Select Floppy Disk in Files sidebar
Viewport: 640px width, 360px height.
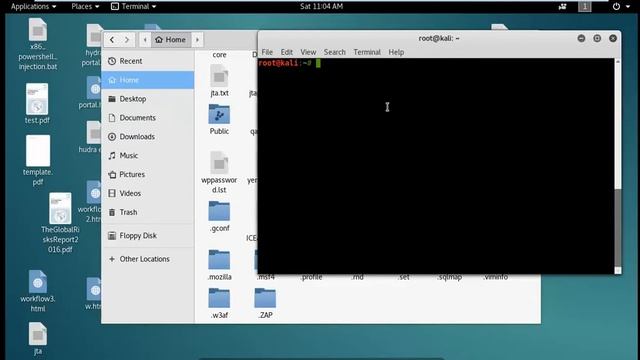148,236
